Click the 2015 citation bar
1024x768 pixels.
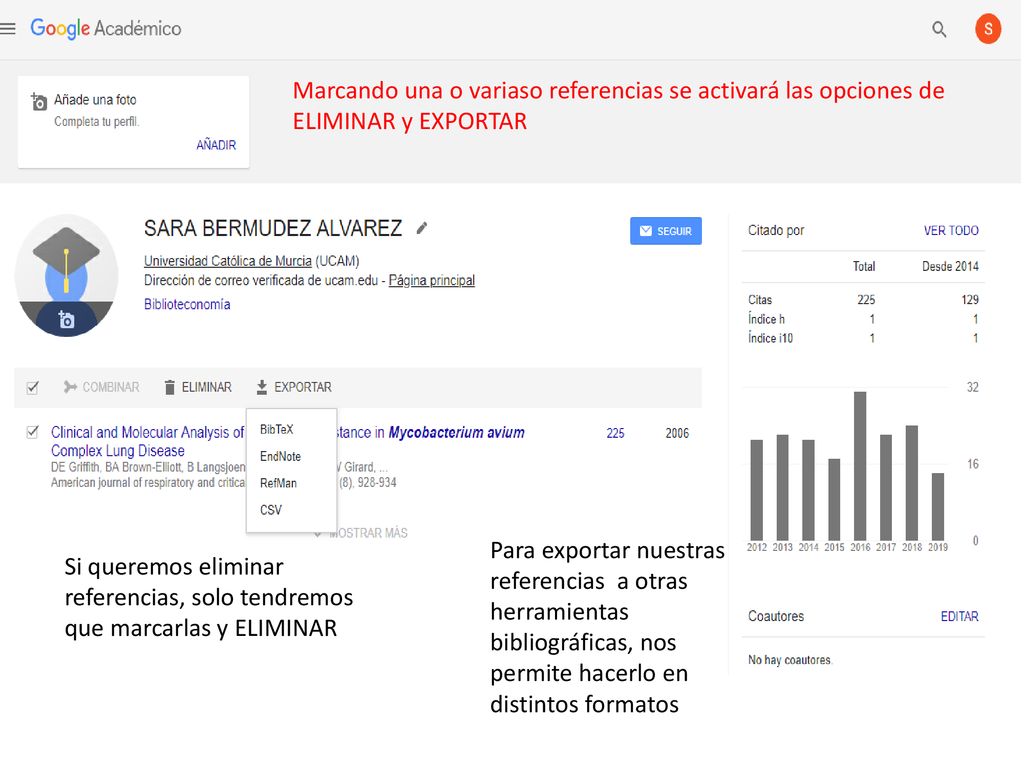834,499
